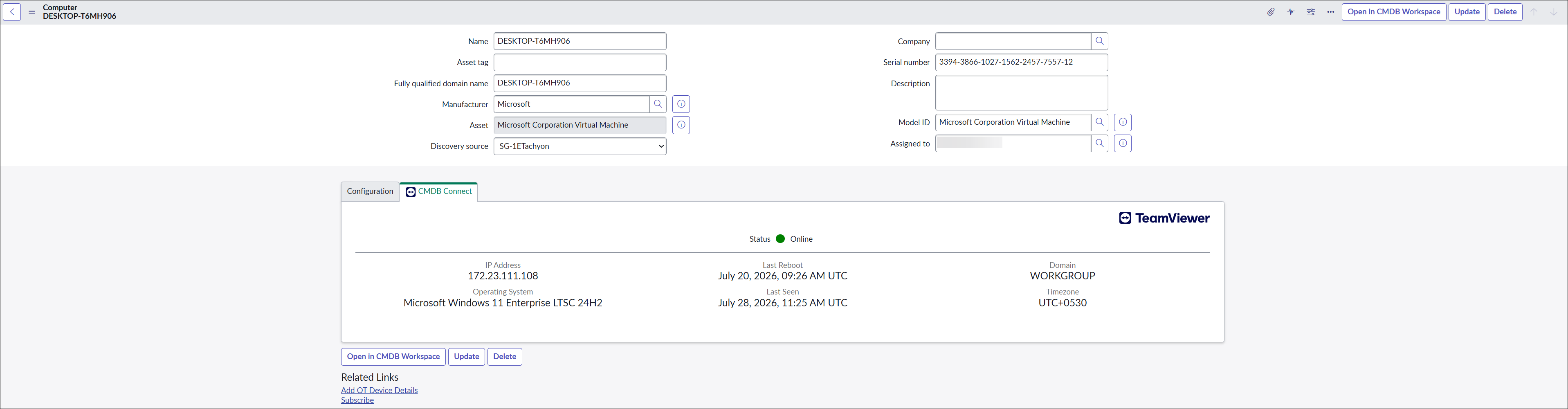Open the activity stream icon in header

pos(1291,11)
